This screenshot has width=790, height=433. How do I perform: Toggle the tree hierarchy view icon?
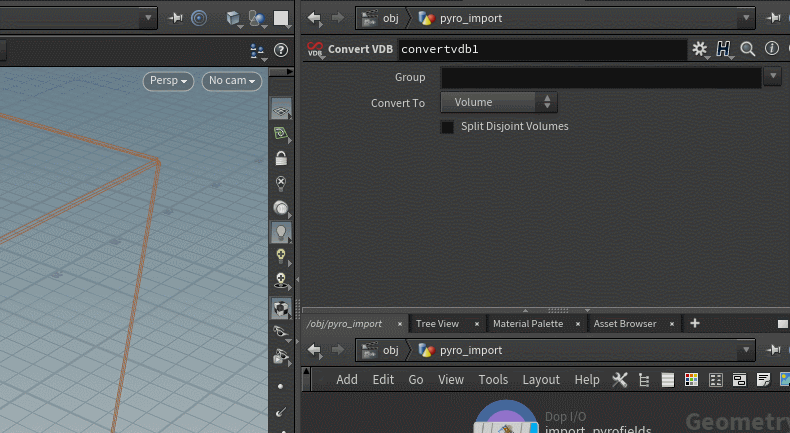pyautogui.click(x=644, y=380)
